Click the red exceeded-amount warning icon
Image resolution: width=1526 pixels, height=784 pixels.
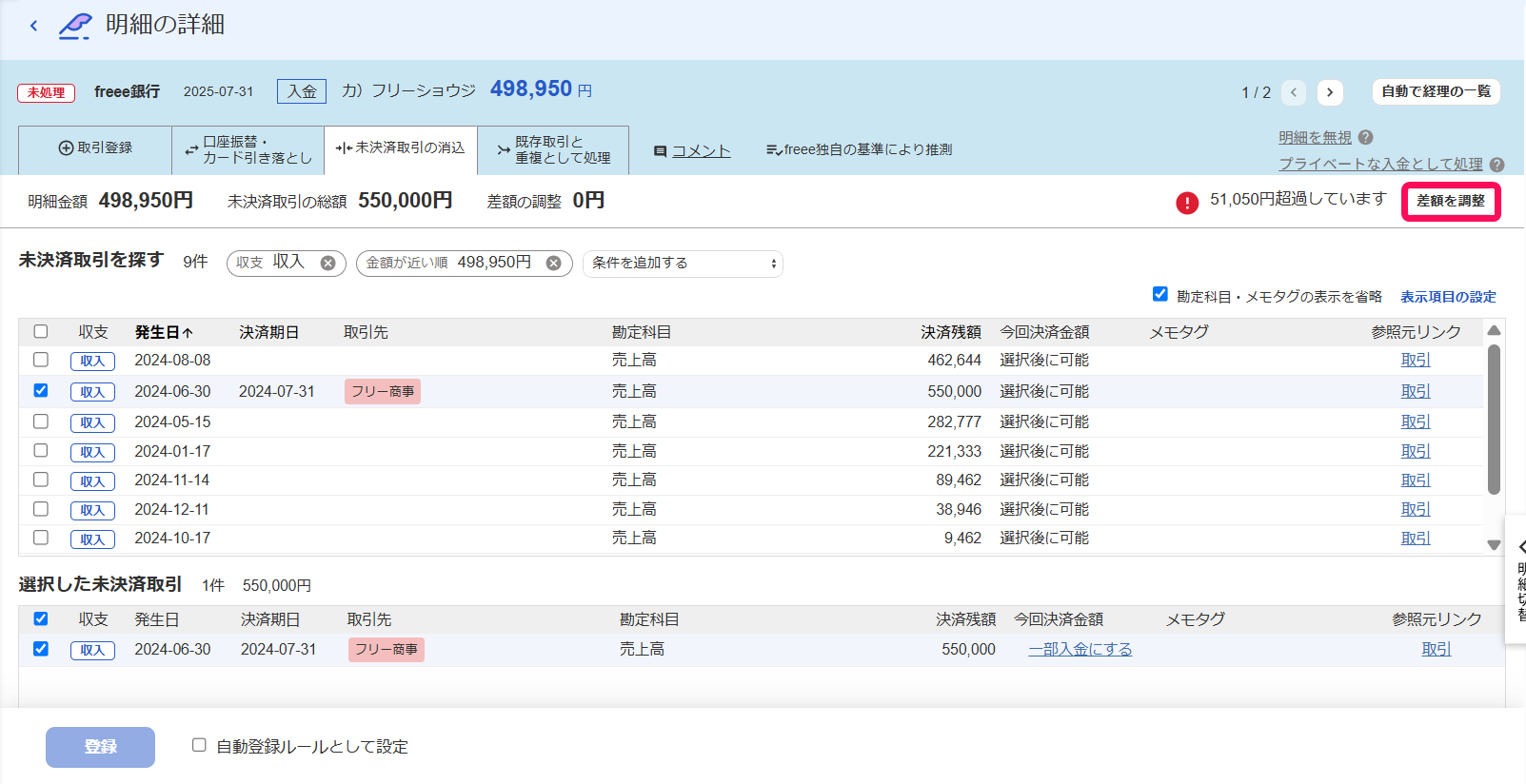tap(1187, 203)
